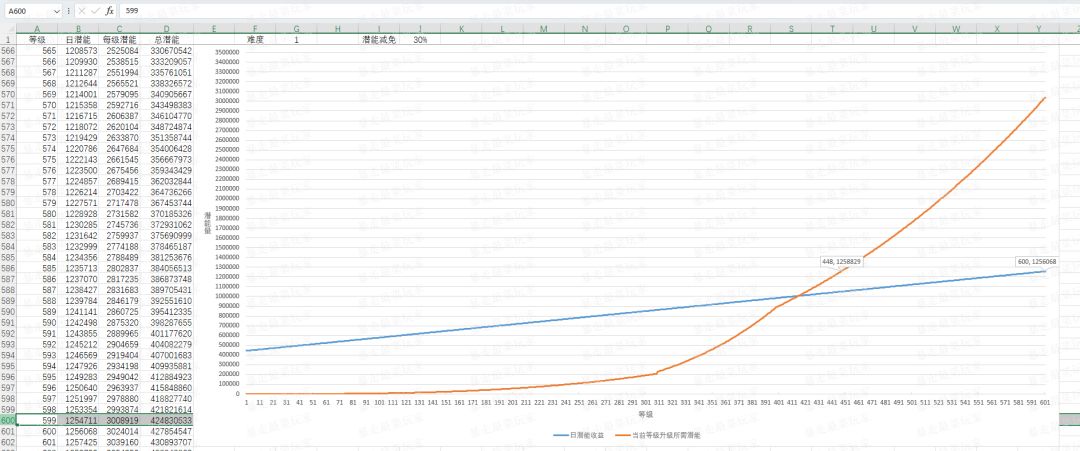Viewport: 1080px width, 451px height.
Task: Select row header 566
Action: click(x=8, y=50)
